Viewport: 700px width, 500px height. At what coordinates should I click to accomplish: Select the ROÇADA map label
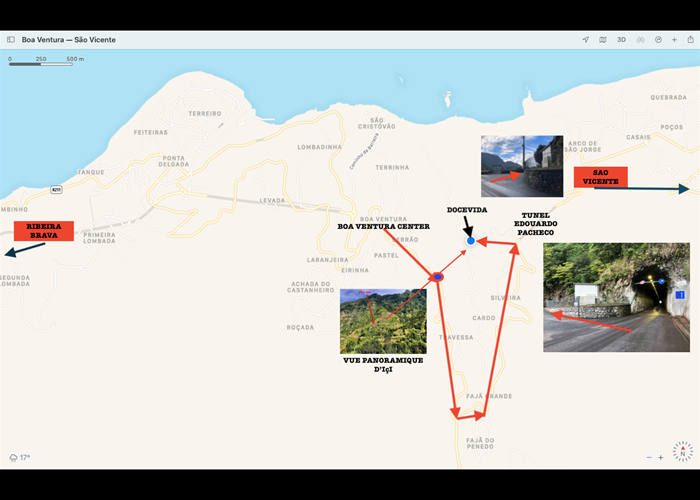[x=300, y=327]
